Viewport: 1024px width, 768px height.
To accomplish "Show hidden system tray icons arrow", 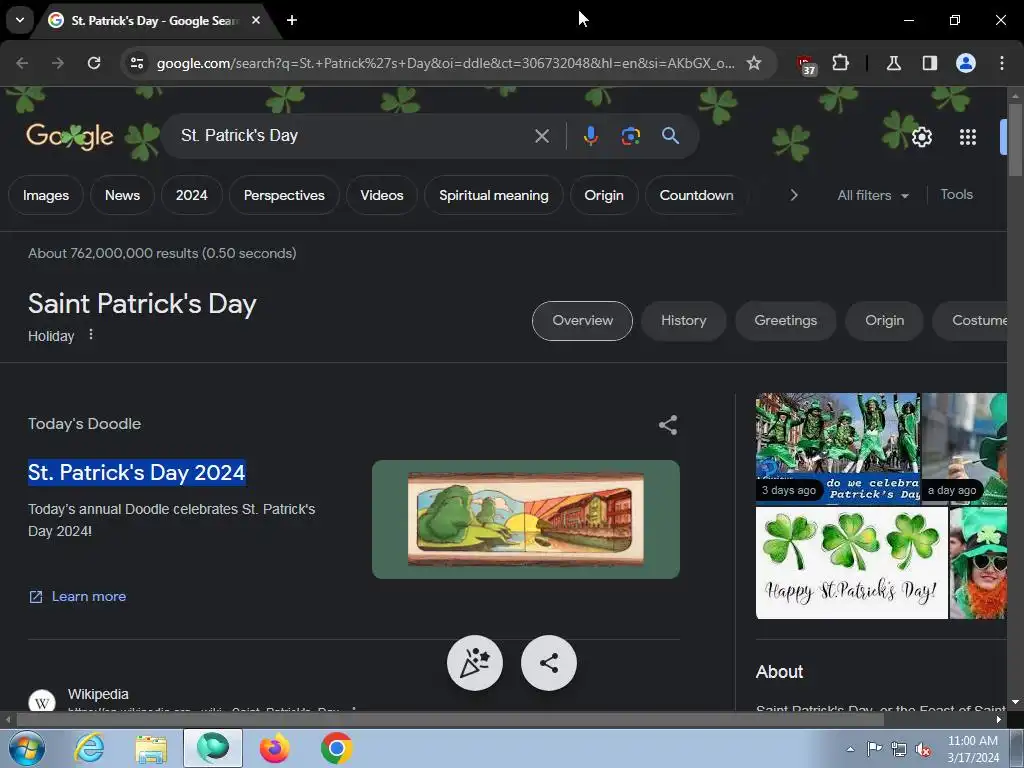I will tap(850, 749).
